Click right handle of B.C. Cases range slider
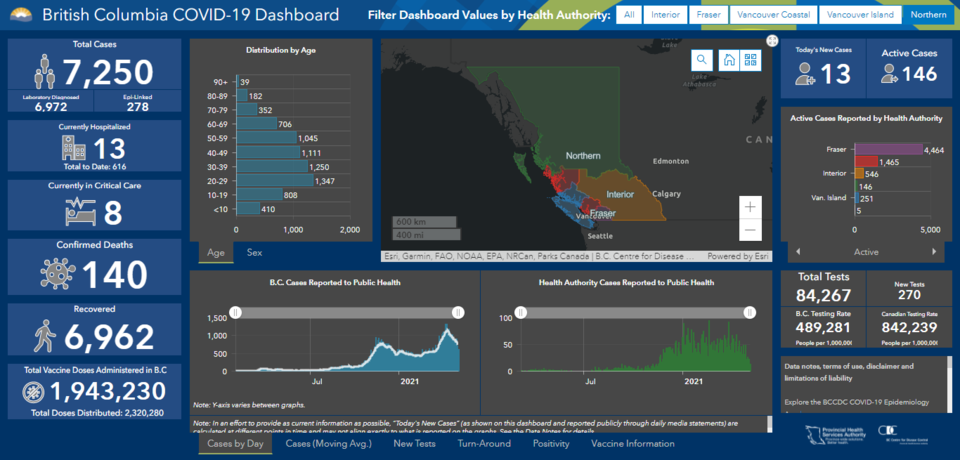The width and height of the screenshot is (960, 460). [x=458, y=312]
